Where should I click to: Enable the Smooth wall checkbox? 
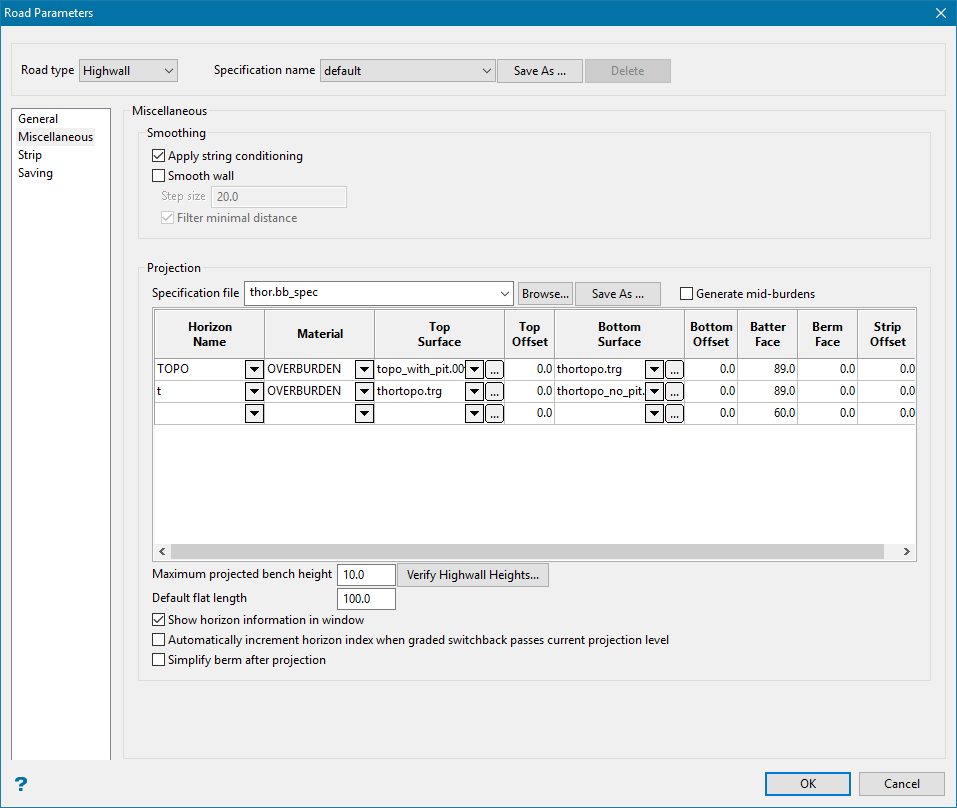(x=158, y=176)
